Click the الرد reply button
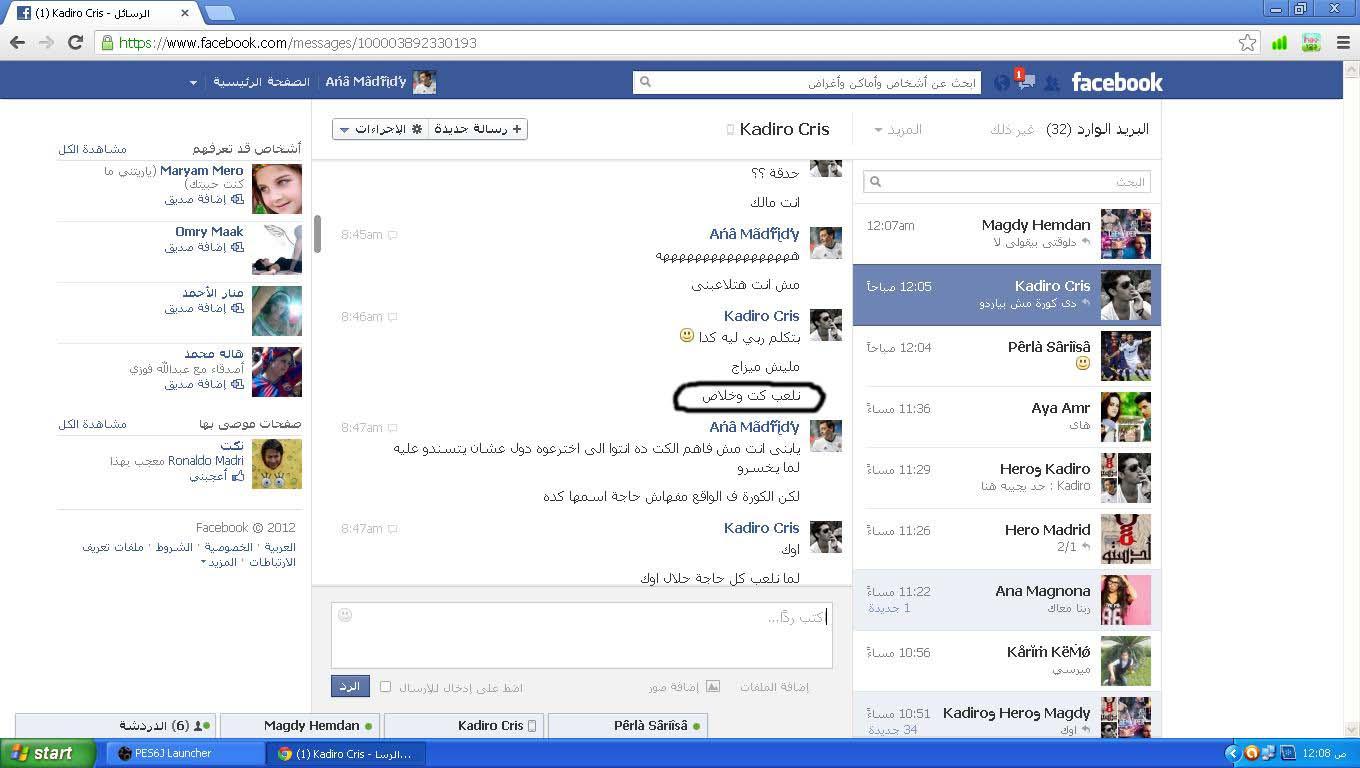Screen dimensions: 1360x768 click(x=350, y=687)
